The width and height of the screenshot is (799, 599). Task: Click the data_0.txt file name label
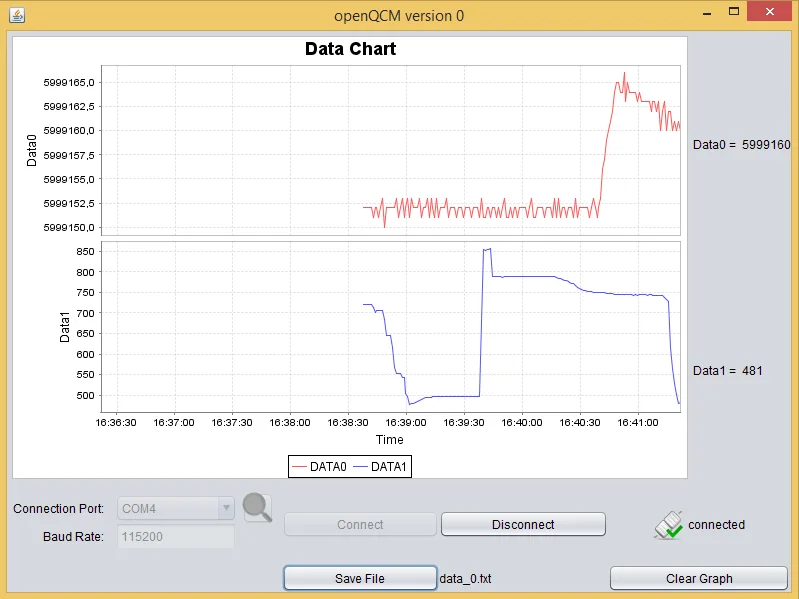[465, 579]
